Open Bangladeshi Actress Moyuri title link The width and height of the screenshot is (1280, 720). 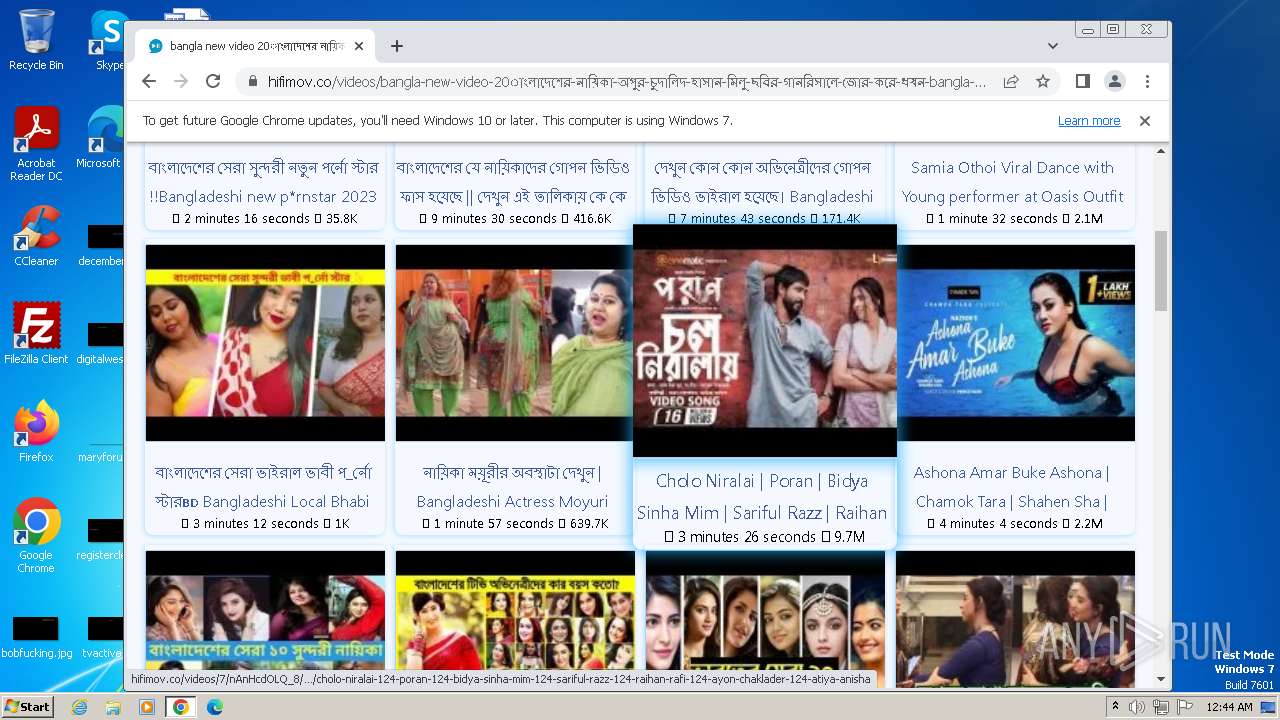512,487
